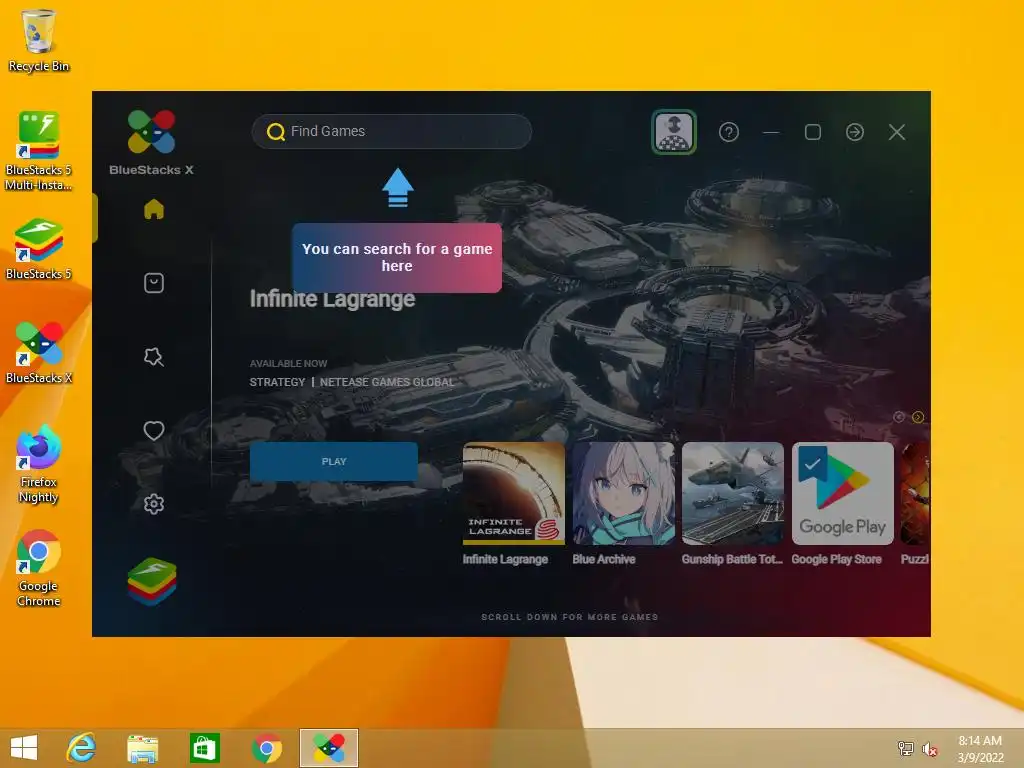
Task: Dismiss the 'You can search for a game here' tooltip
Action: [x=397, y=257]
